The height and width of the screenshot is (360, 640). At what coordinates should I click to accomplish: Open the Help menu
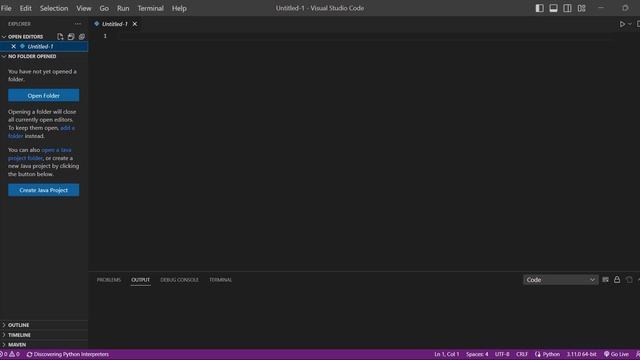tap(179, 8)
